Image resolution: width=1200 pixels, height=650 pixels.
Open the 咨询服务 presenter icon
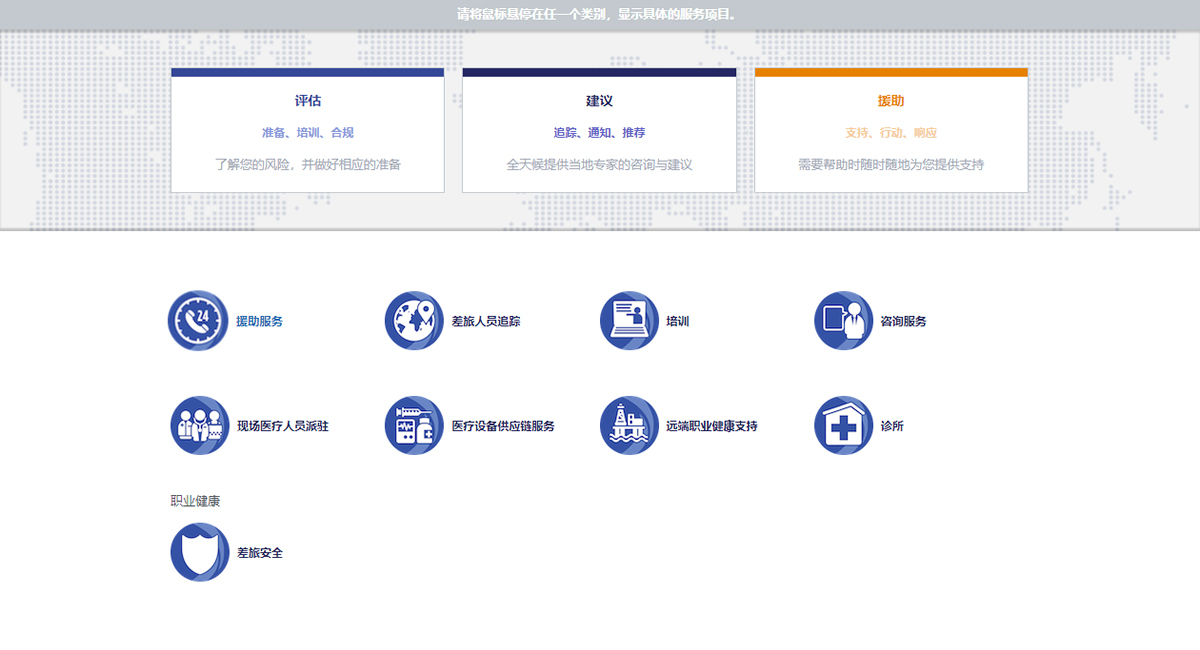click(x=844, y=321)
